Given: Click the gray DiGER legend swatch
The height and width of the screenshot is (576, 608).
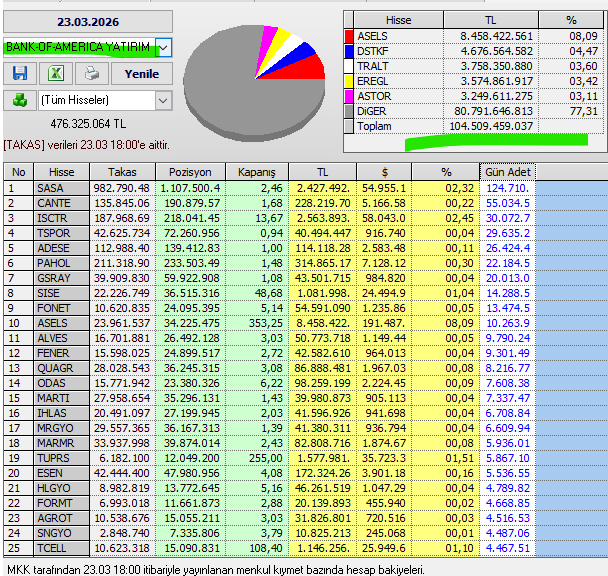Looking at the screenshot, I should click(349, 111).
